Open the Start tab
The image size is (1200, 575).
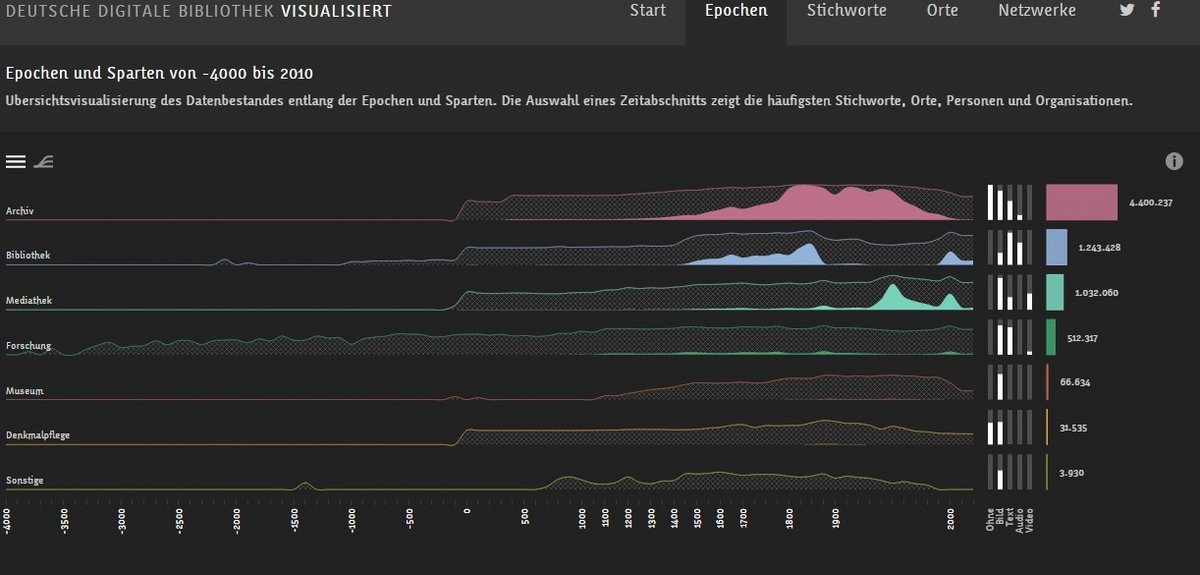[x=648, y=11]
